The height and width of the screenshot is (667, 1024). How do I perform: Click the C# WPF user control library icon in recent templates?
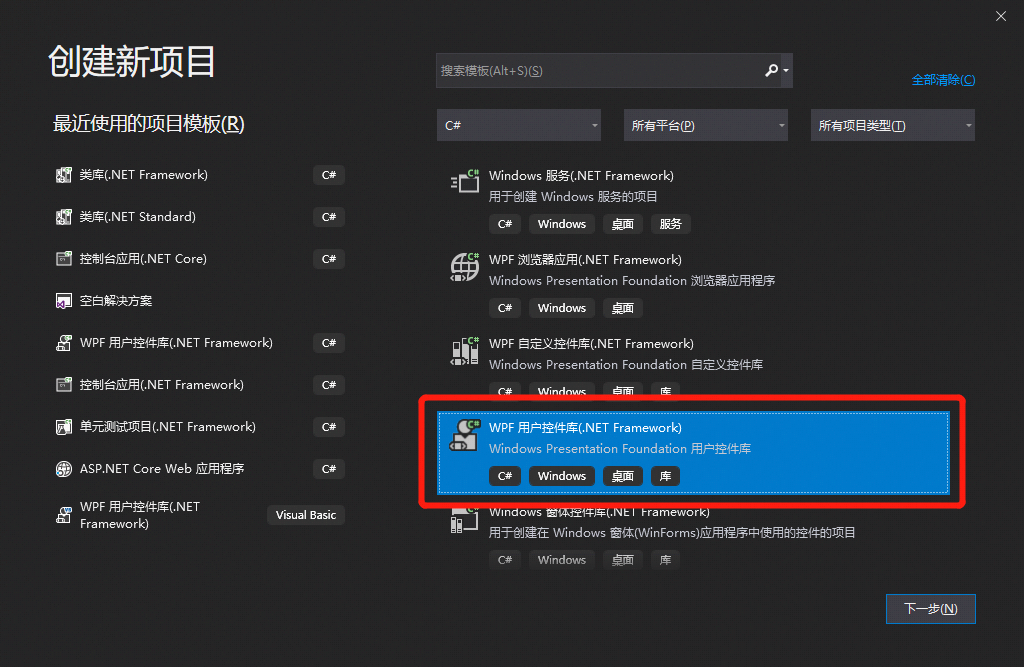pos(63,343)
